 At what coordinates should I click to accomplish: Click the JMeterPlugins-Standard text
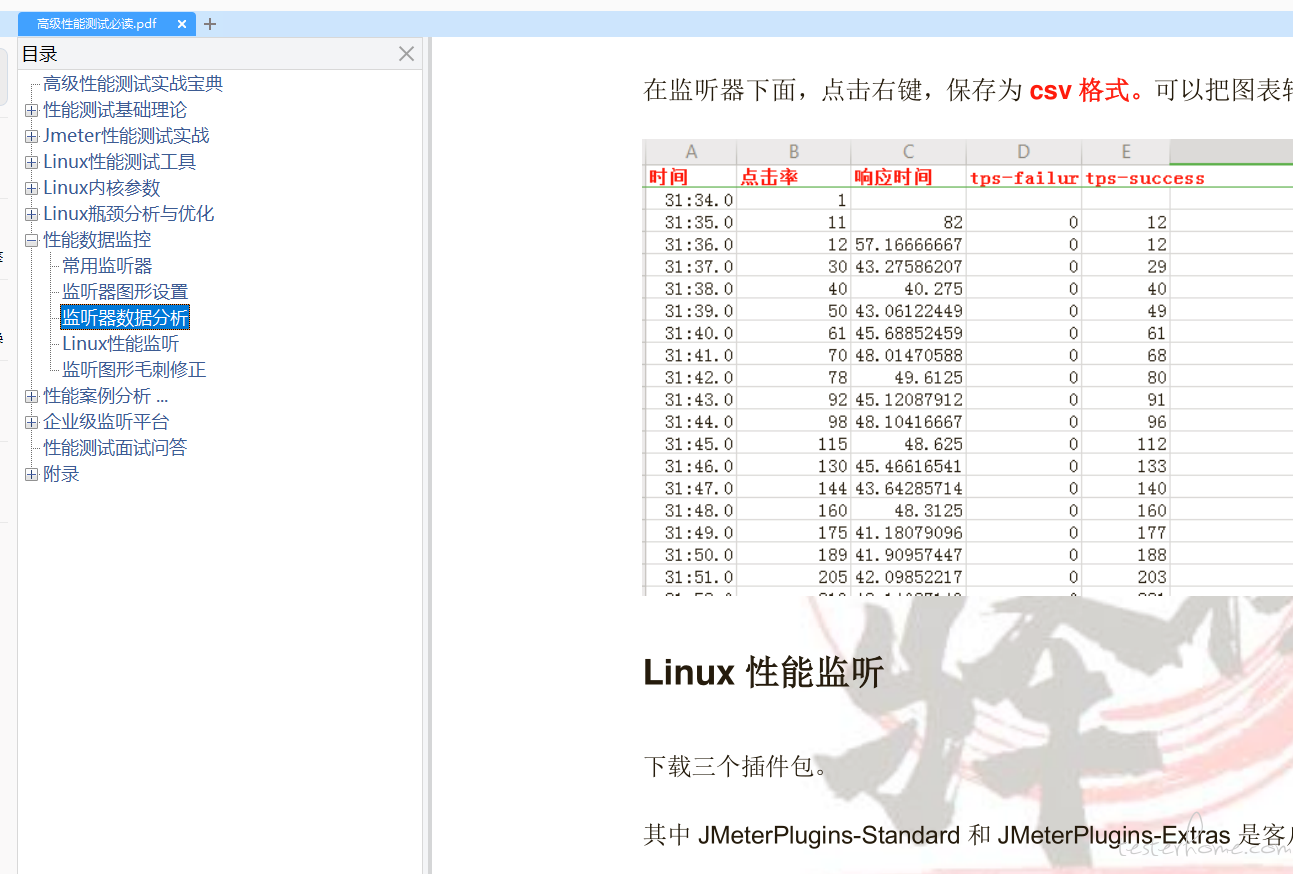tap(829, 834)
